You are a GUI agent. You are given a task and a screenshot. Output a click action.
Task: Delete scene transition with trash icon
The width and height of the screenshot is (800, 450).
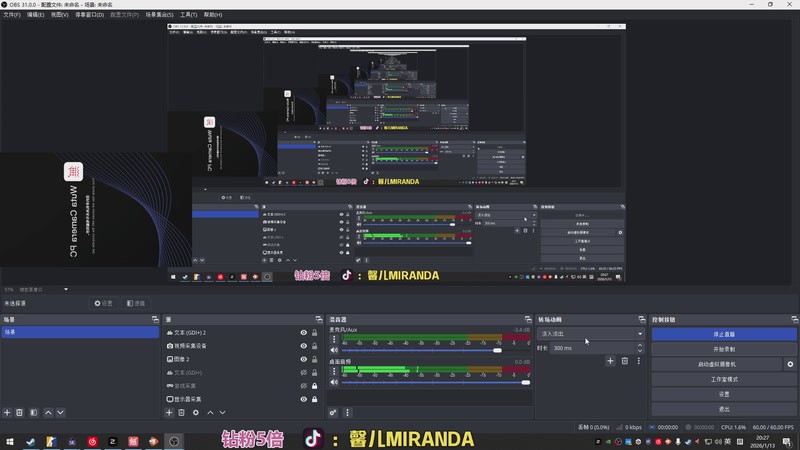pos(624,361)
